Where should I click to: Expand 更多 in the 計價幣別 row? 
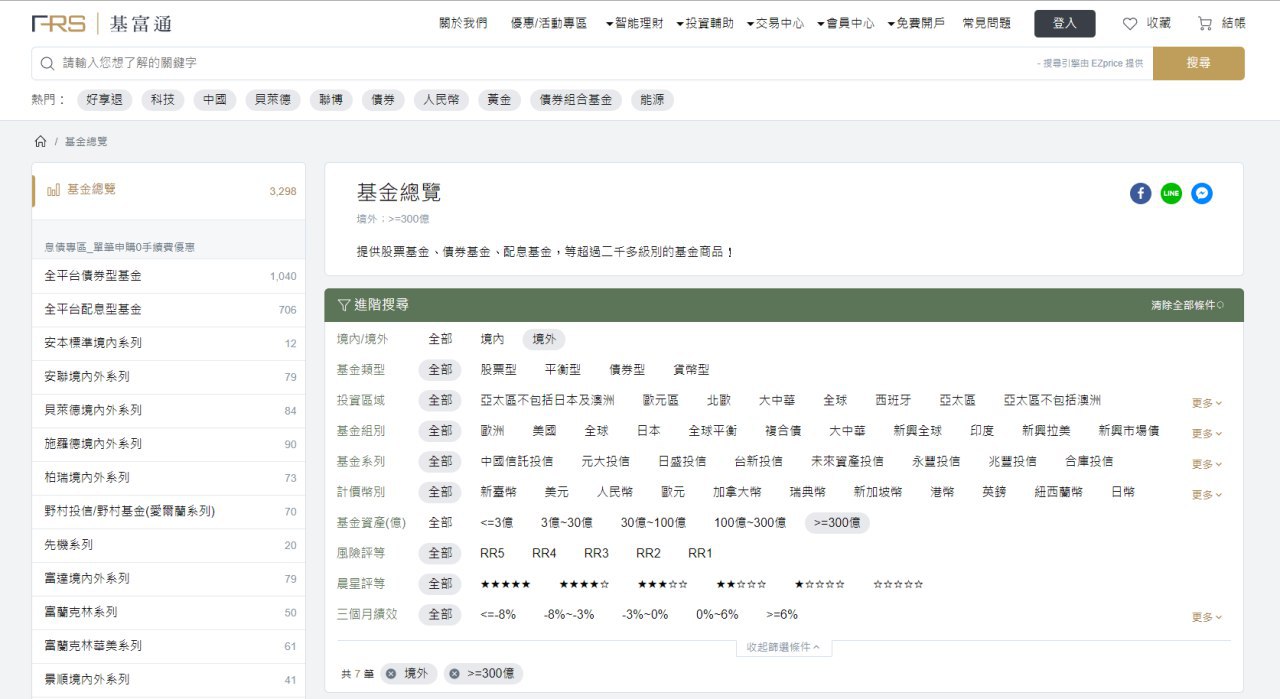1206,495
